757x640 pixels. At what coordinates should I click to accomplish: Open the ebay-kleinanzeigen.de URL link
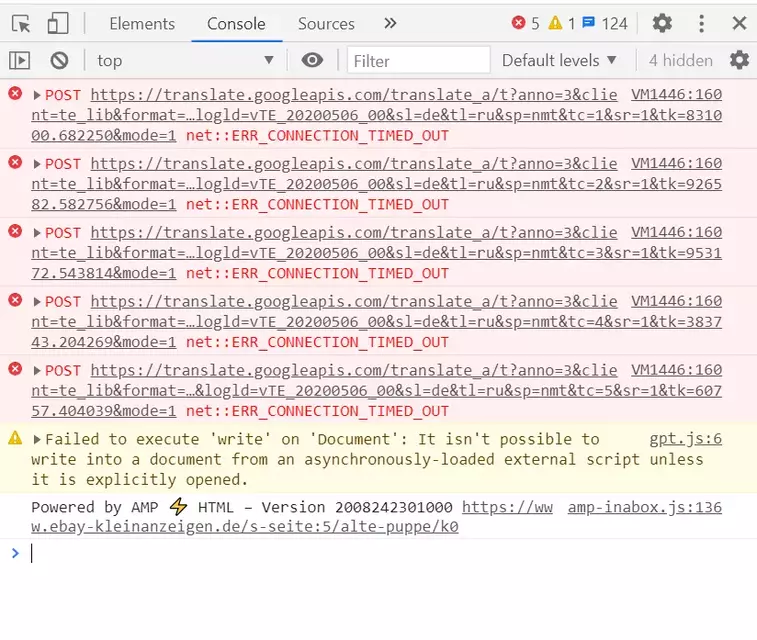245,527
